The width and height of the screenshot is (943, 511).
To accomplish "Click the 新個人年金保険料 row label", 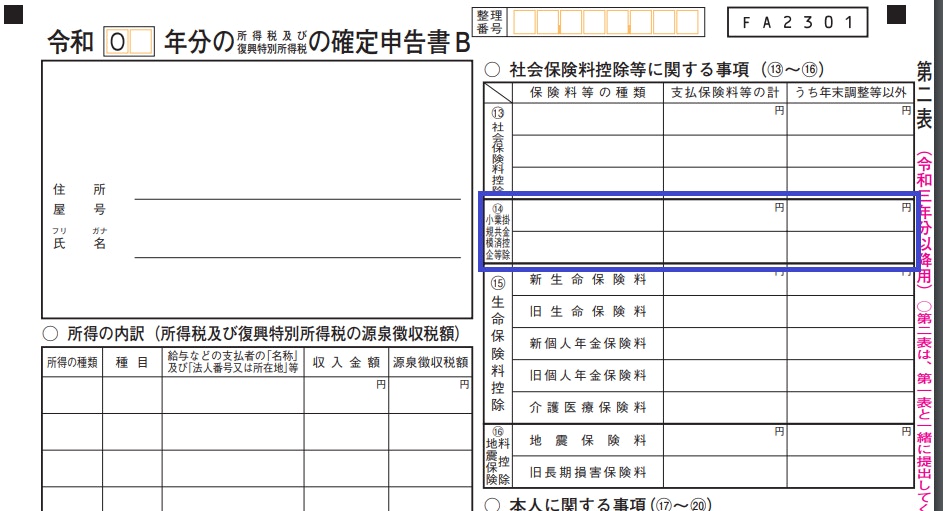I will (x=588, y=343).
